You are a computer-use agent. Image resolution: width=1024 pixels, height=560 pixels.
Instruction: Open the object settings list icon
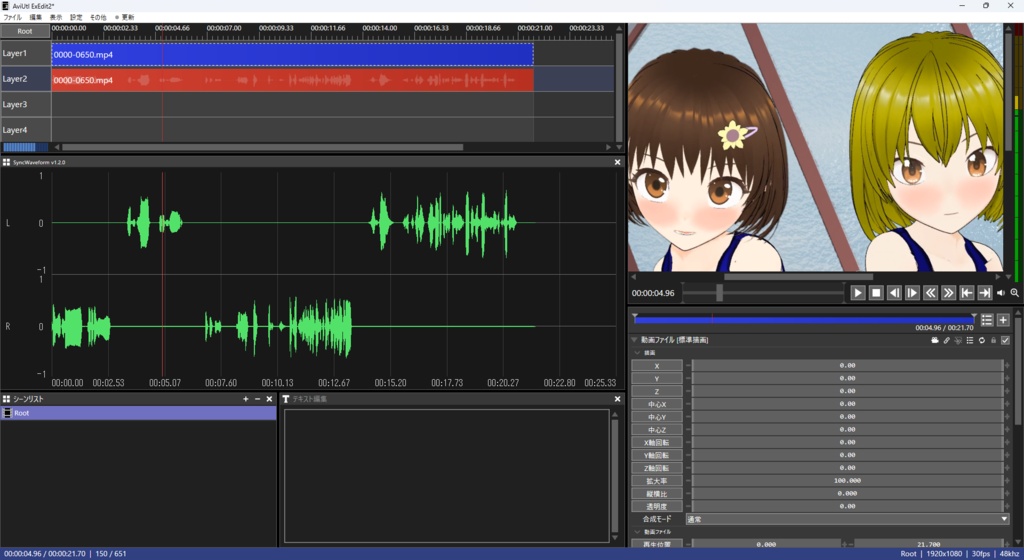[986, 320]
